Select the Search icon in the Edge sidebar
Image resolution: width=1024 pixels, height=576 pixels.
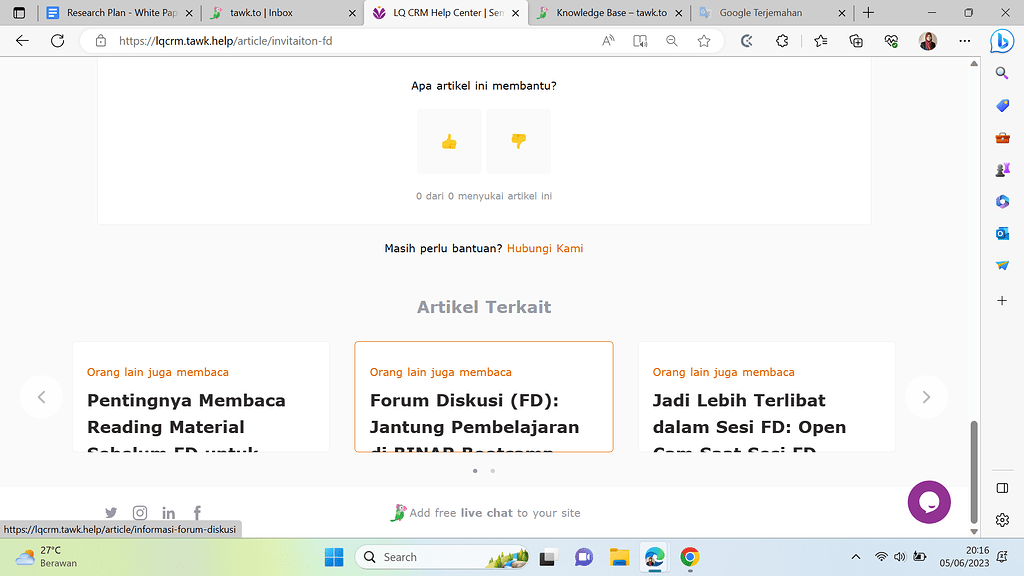click(x=1002, y=73)
